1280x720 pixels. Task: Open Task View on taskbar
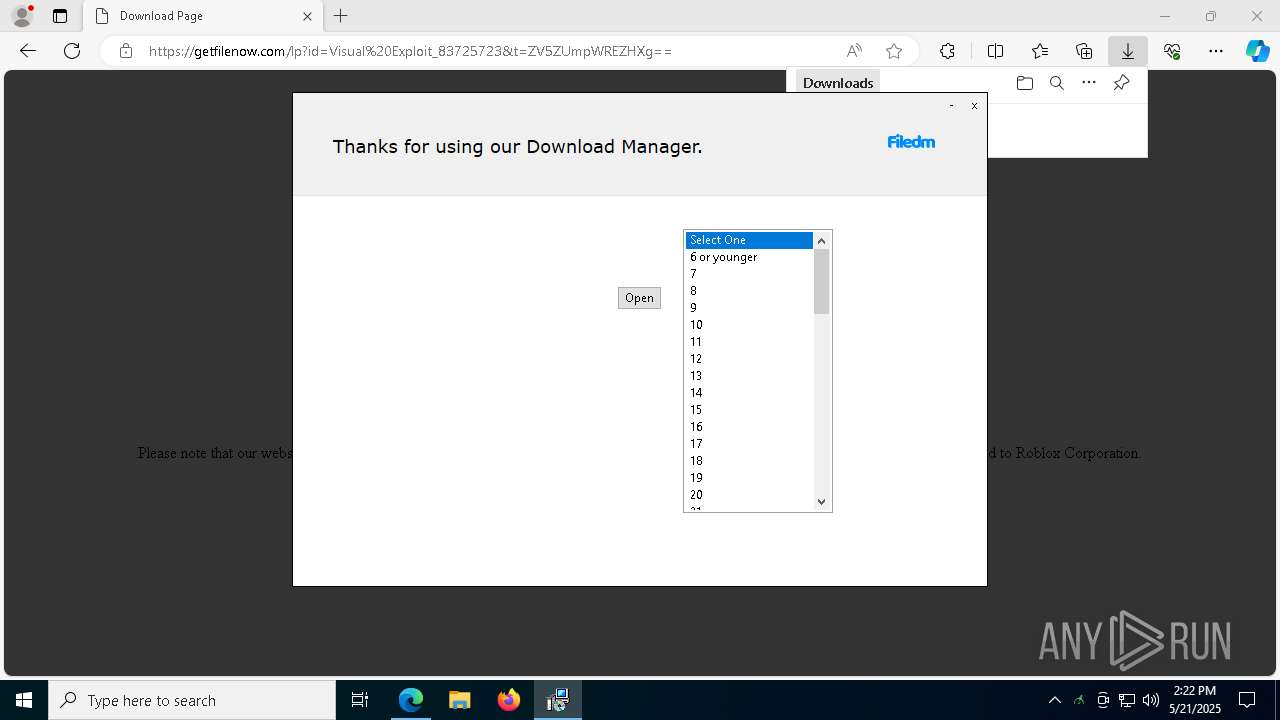(x=360, y=700)
